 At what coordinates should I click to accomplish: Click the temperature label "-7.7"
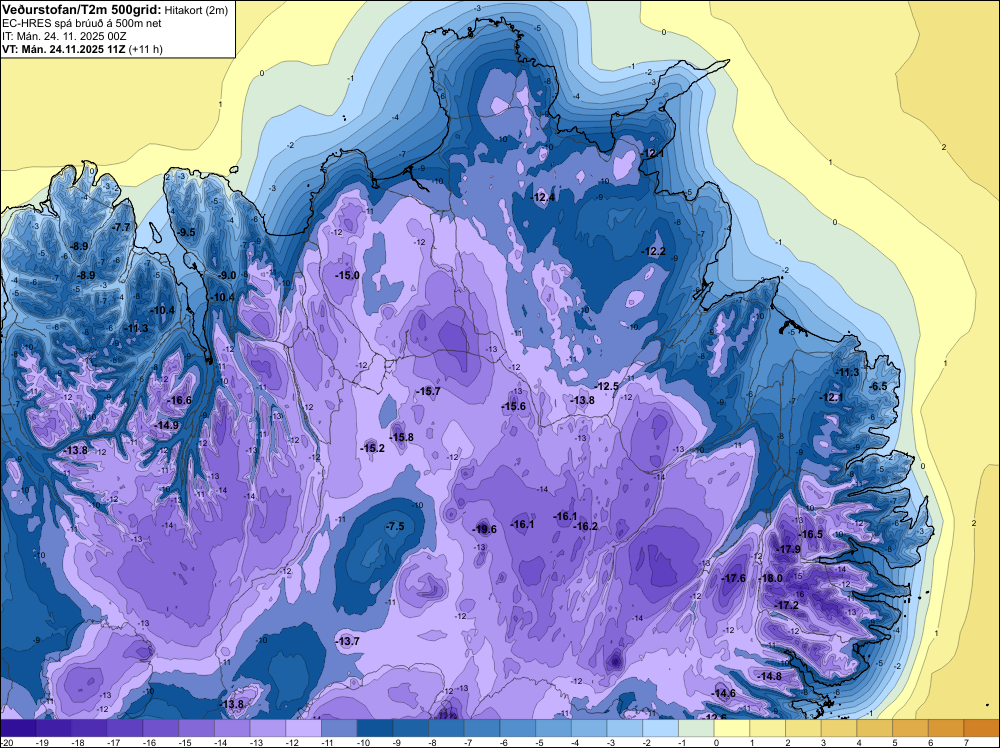[x=121, y=227]
